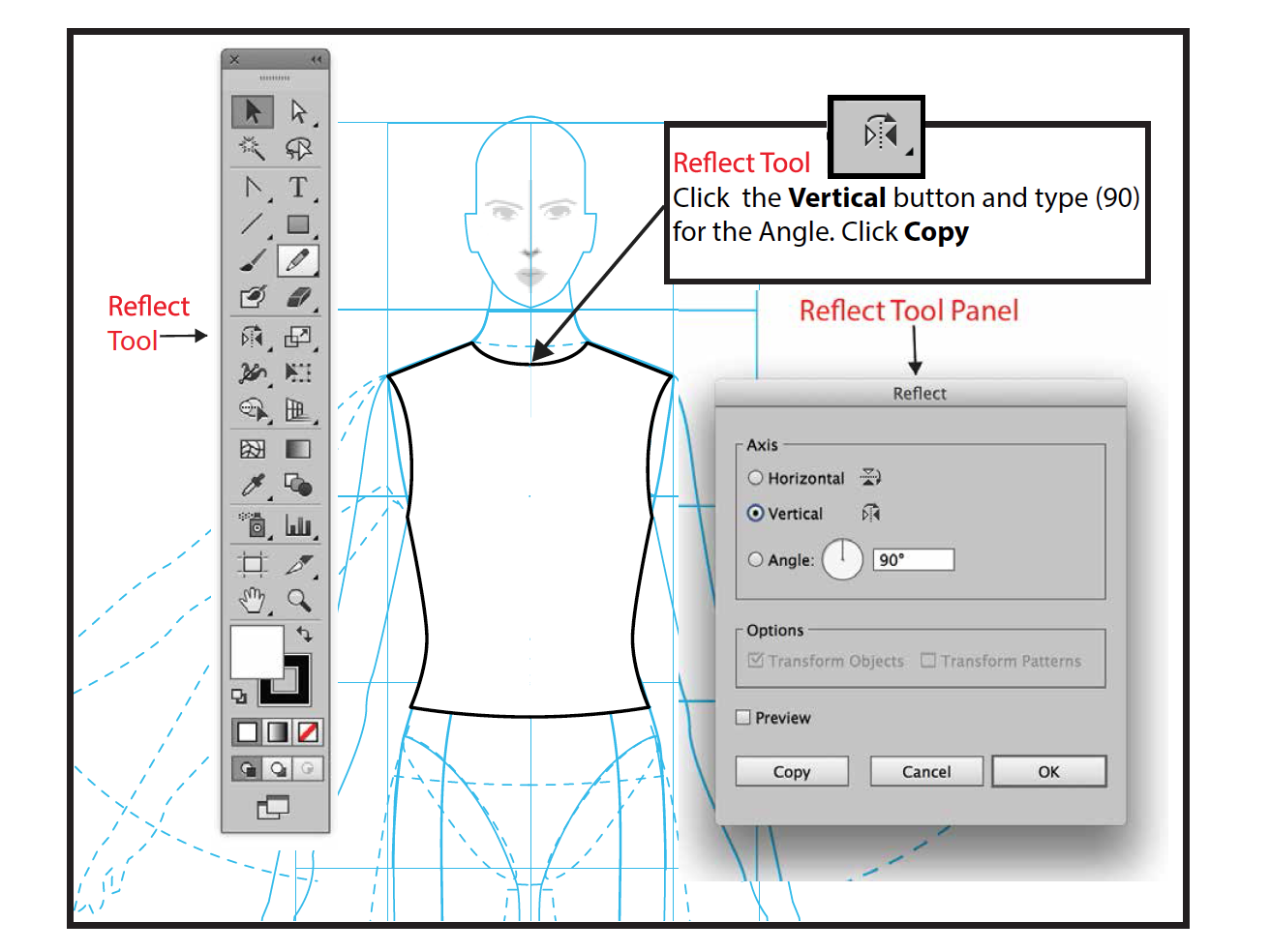Image resolution: width=1270 pixels, height=952 pixels.
Task: Select the Slice tool
Action: [x=298, y=564]
